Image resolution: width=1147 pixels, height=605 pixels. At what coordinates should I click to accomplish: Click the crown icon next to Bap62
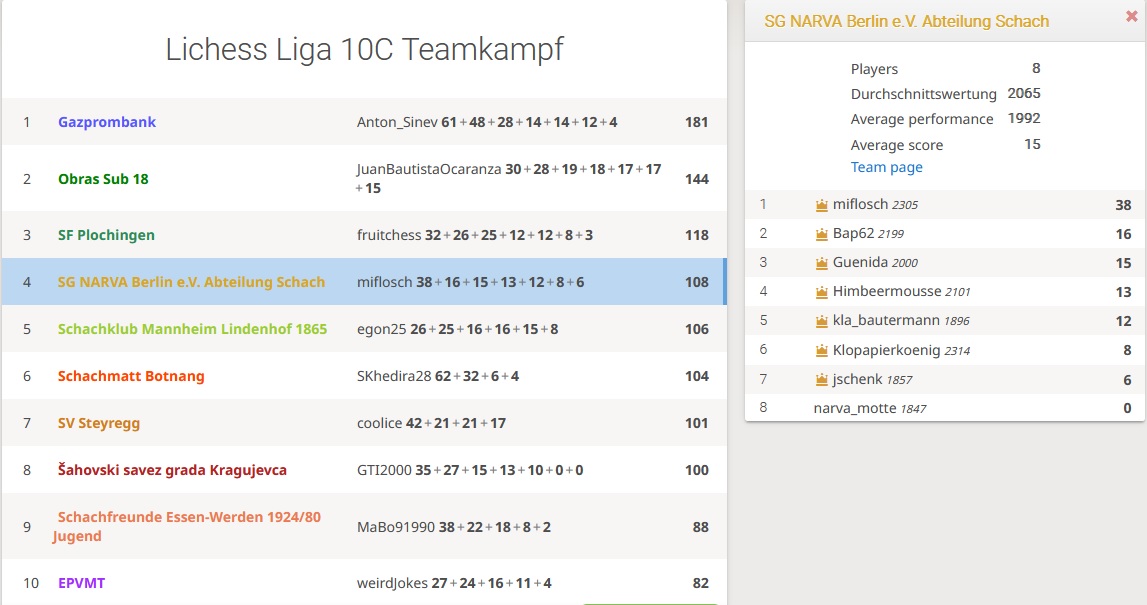click(821, 234)
